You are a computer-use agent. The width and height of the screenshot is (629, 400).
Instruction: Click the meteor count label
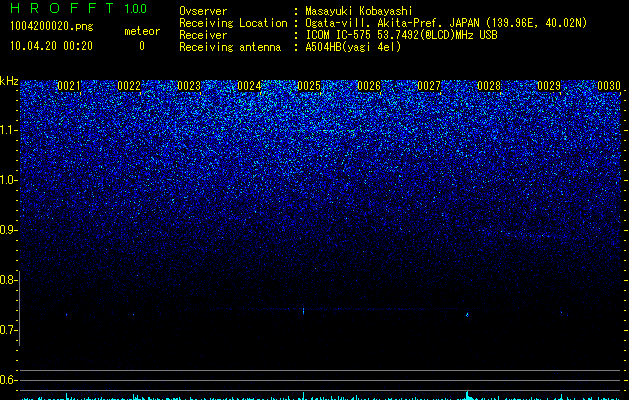point(142,31)
